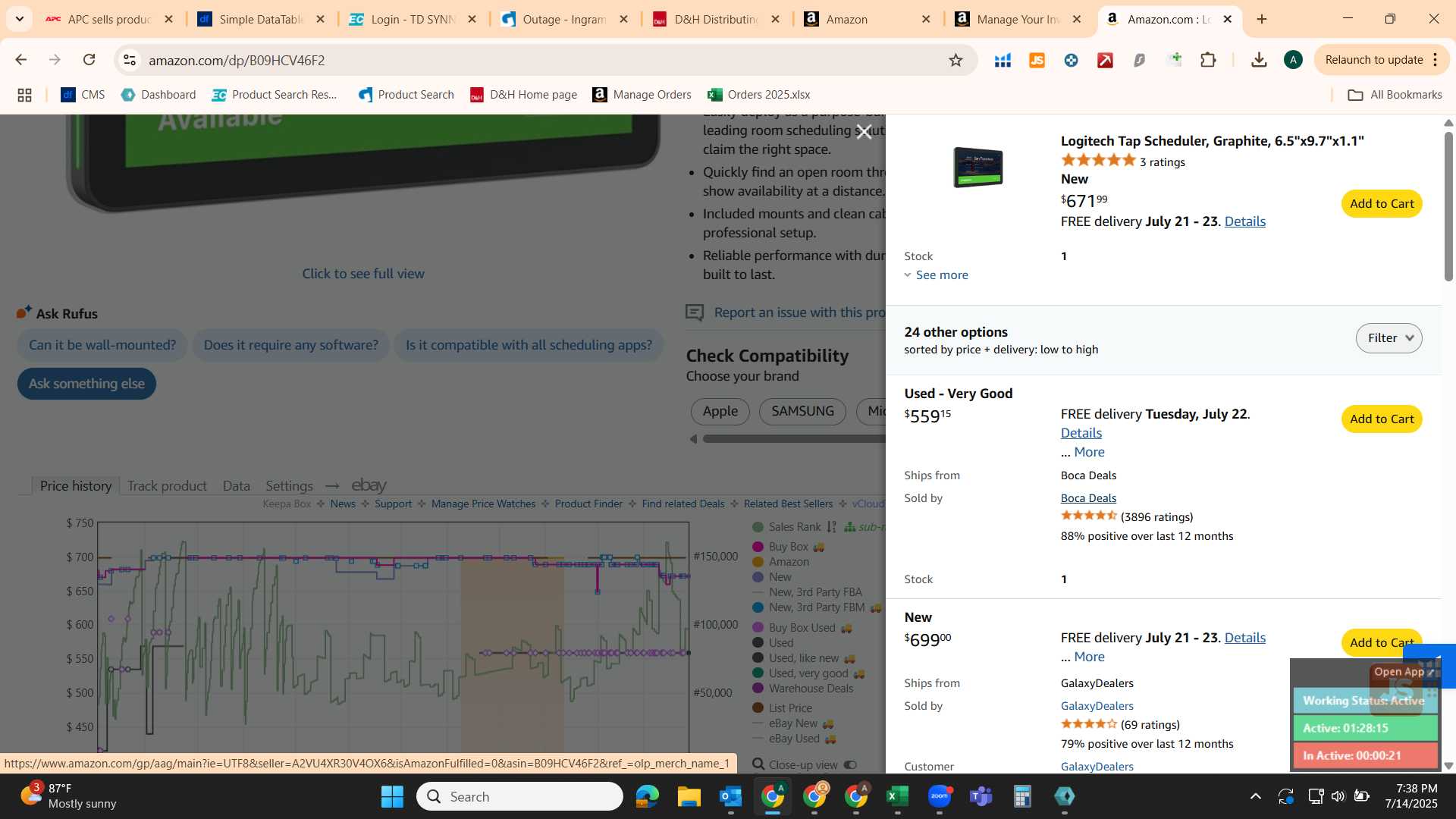Bookmark this page with the star icon
This screenshot has width=1456, height=819.
pyautogui.click(x=955, y=60)
